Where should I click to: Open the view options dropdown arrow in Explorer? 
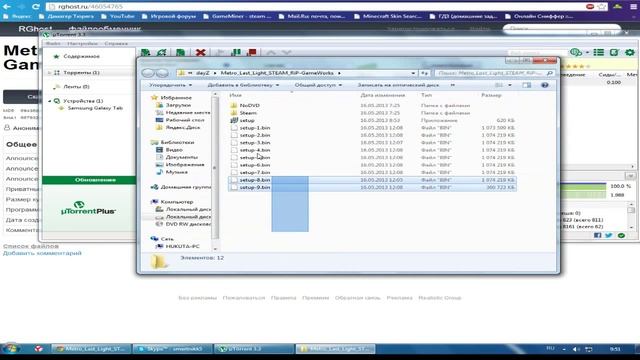coord(509,85)
